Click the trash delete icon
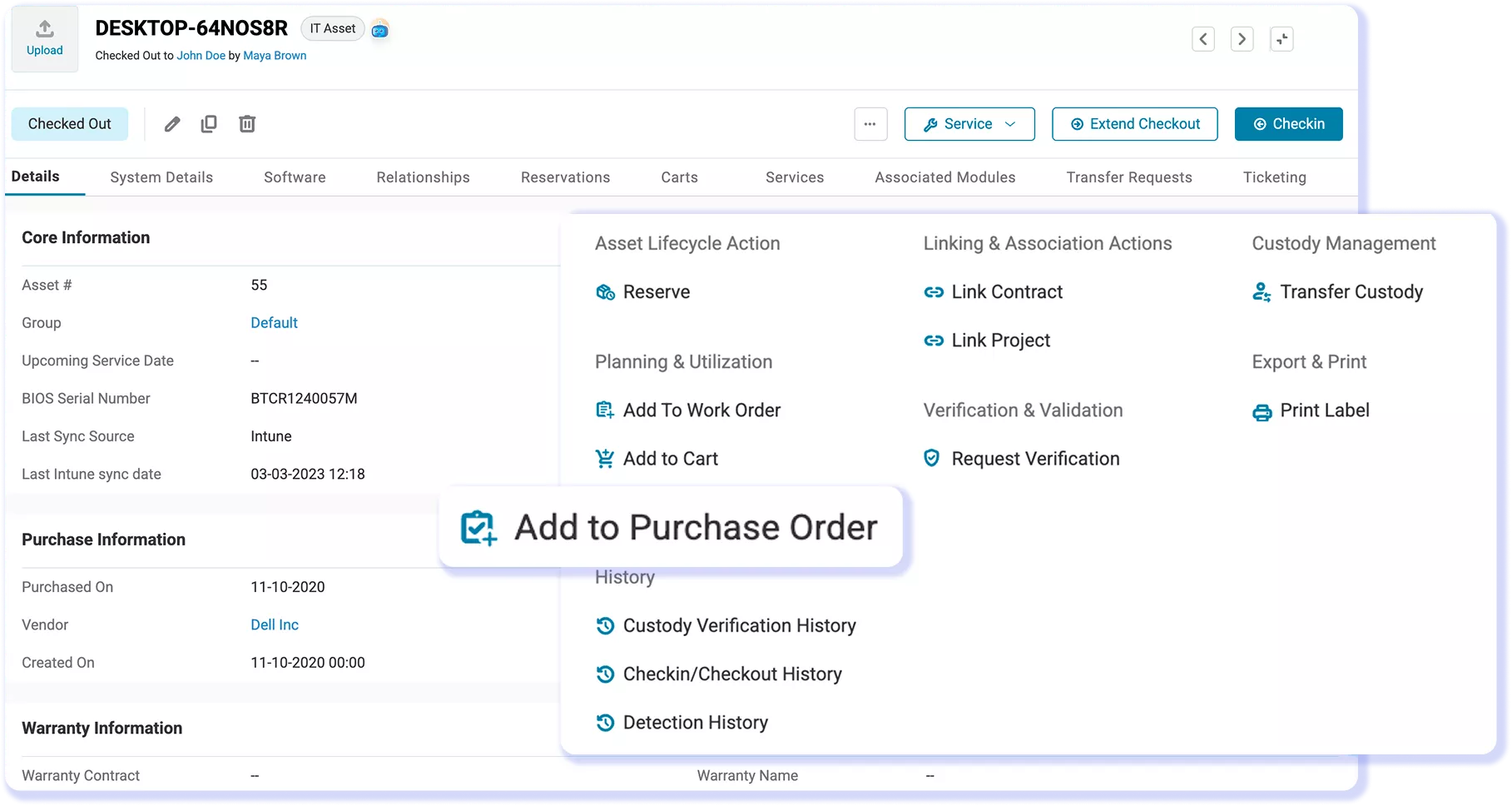This screenshot has width=1512, height=806. [x=247, y=124]
